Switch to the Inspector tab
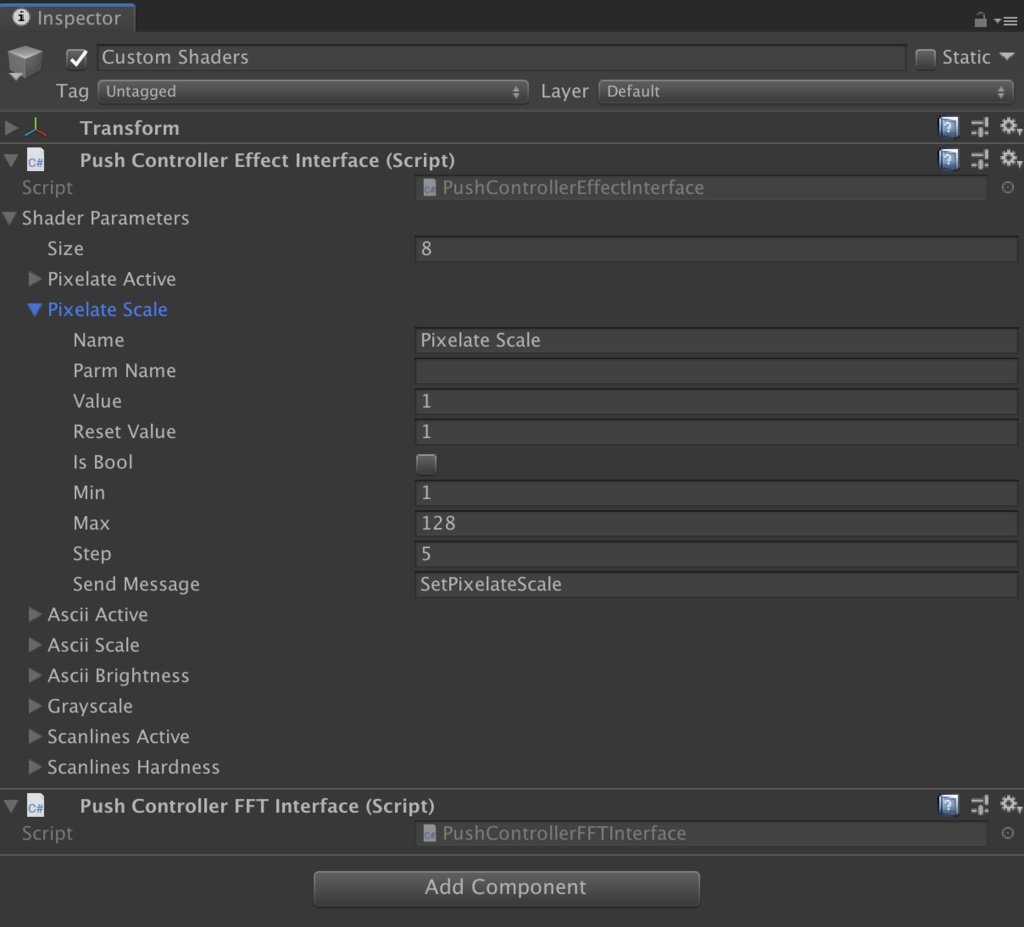This screenshot has height=927, width=1024. pos(67,17)
